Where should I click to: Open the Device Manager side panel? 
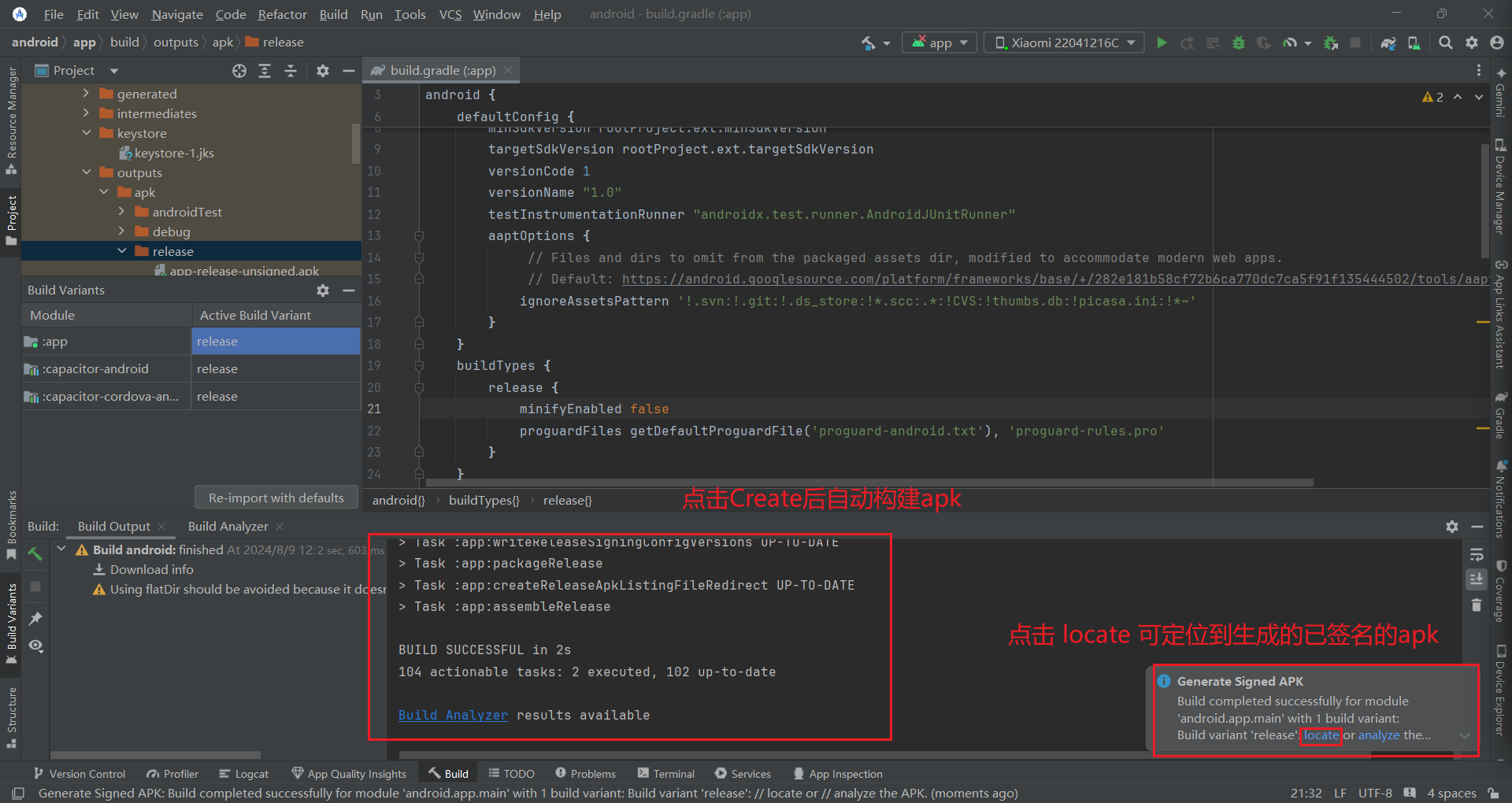coord(1500,187)
